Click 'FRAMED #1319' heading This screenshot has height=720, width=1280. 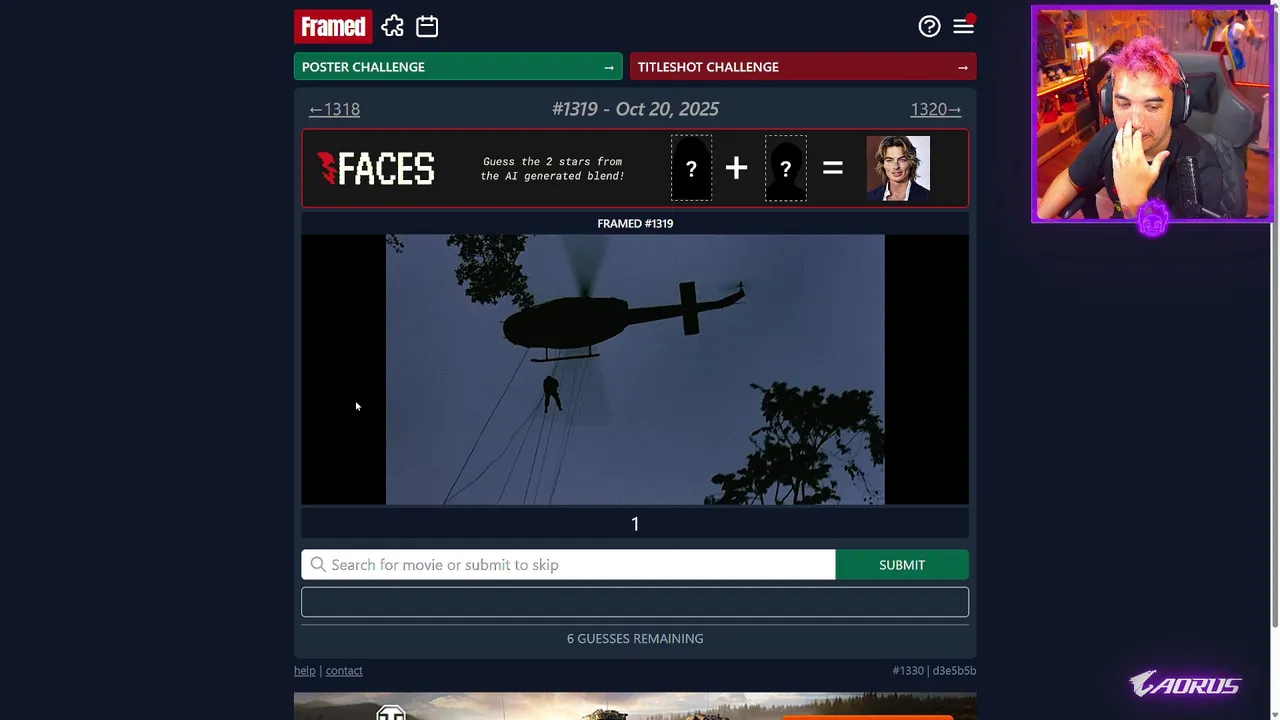pos(635,223)
